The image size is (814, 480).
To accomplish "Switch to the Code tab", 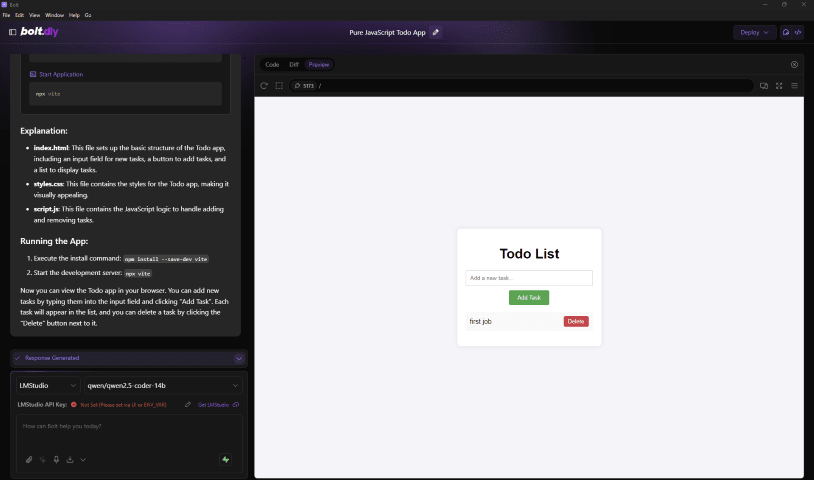I will click(272, 64).
